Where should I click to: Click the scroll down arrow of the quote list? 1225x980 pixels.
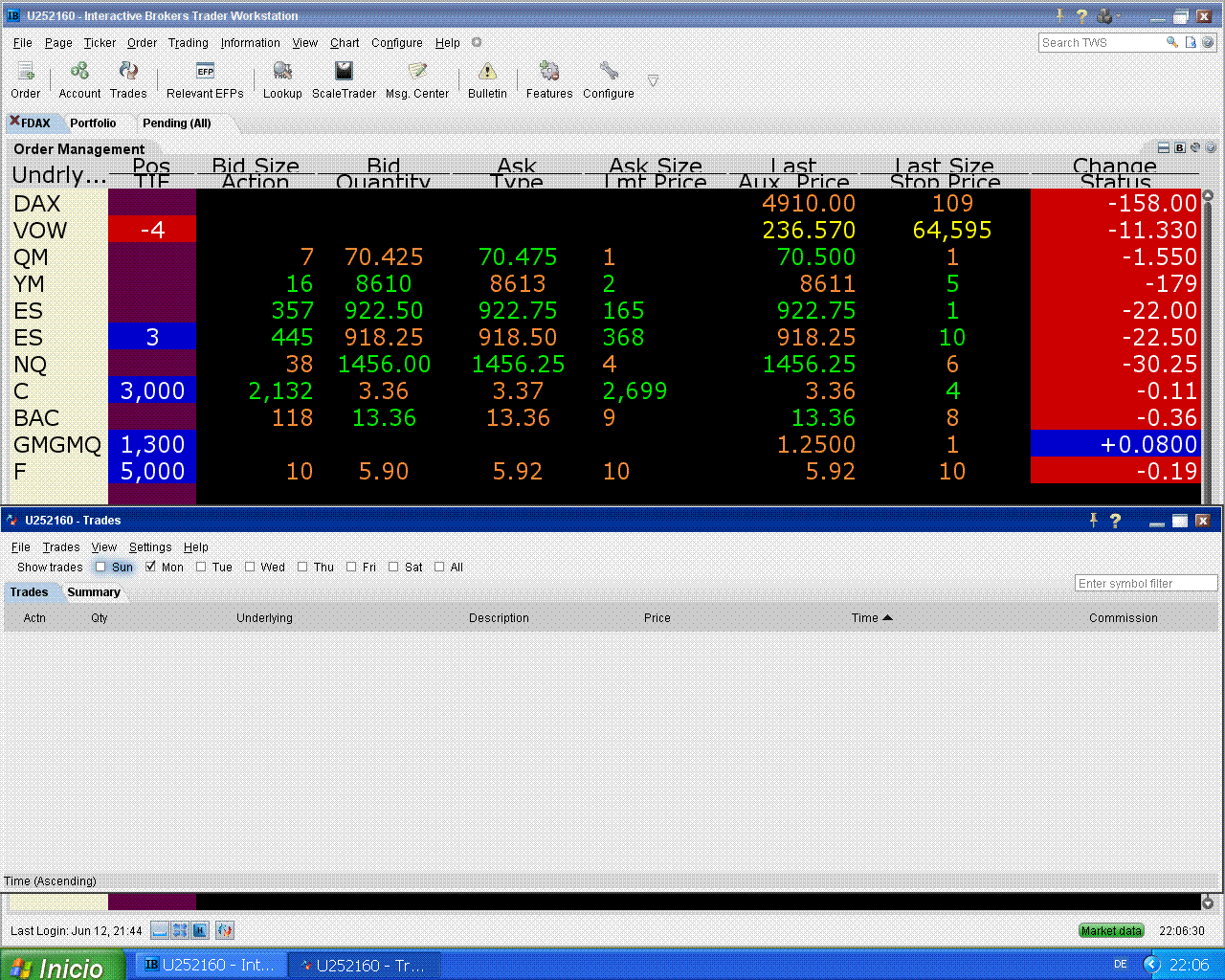point(1208,902)
